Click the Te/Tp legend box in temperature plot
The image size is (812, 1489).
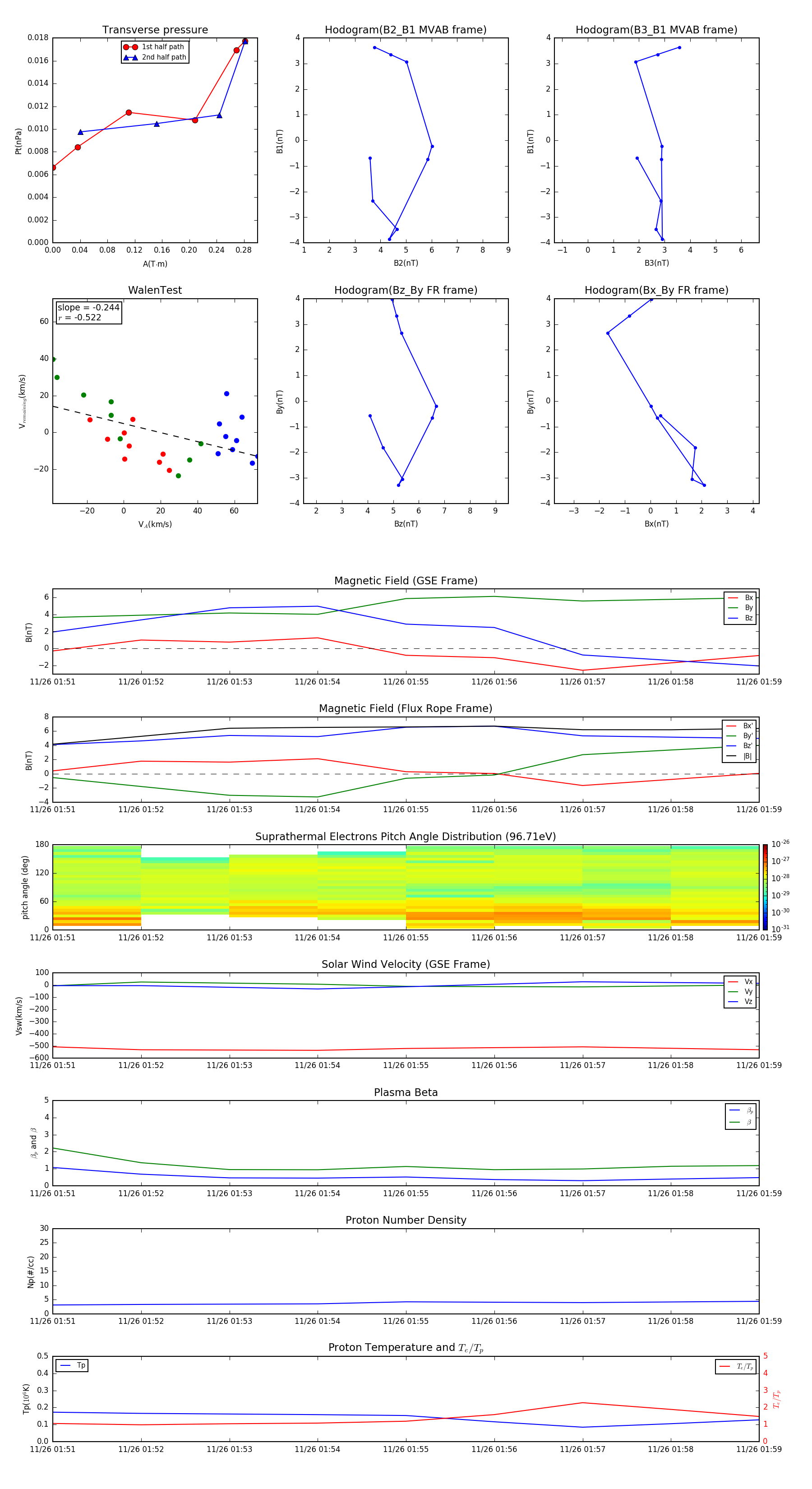[736, 1366]
